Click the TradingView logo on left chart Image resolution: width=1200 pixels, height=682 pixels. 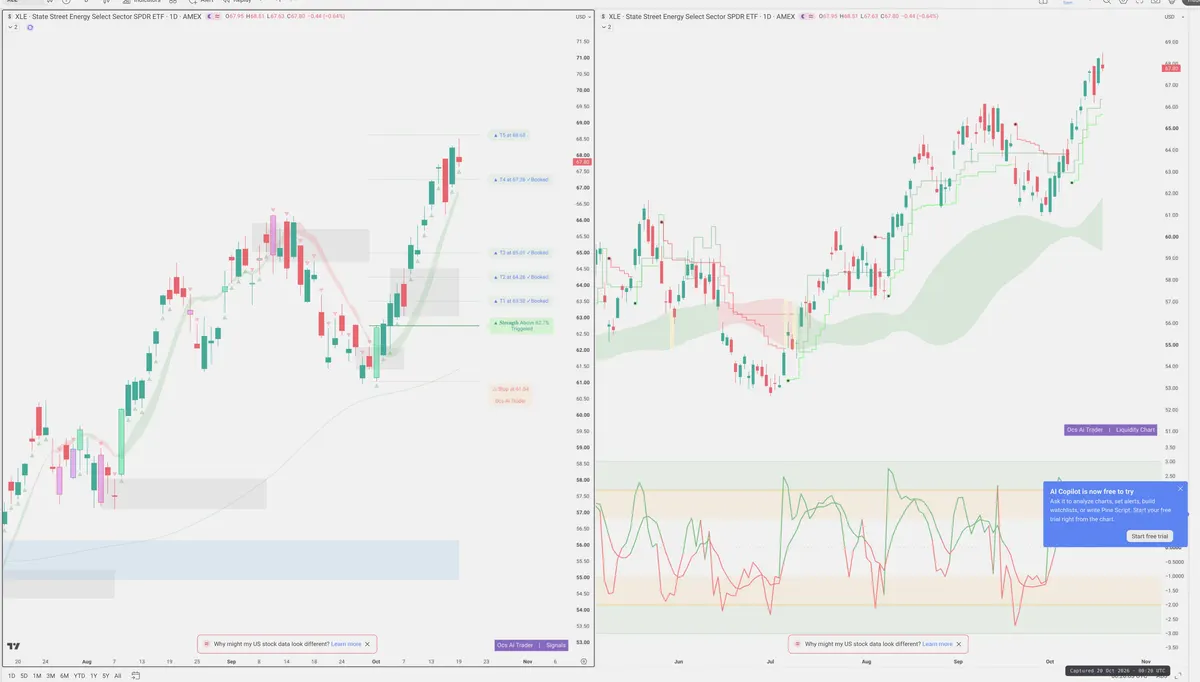click(14, 646)
